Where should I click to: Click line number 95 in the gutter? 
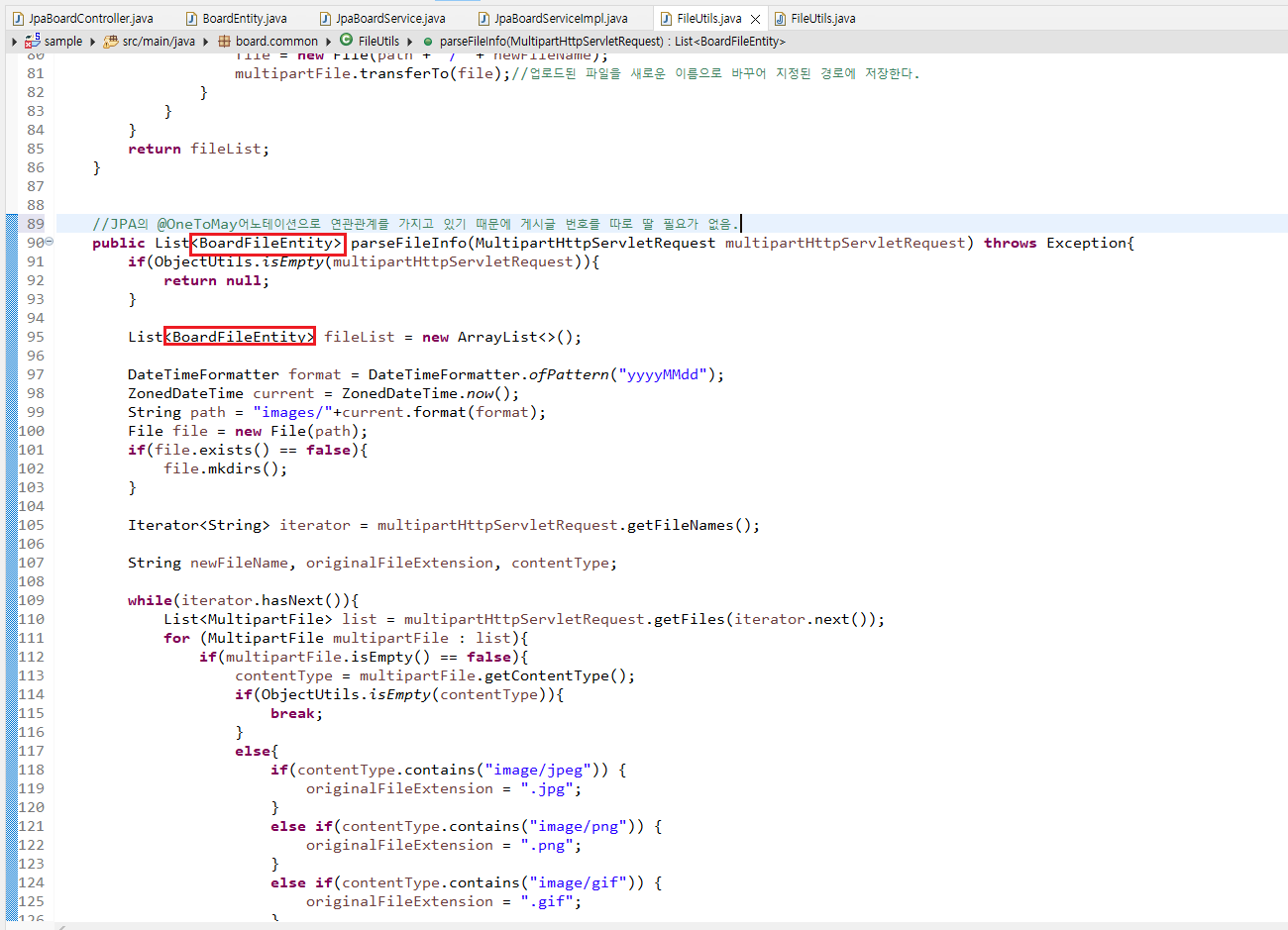(36, 337)
